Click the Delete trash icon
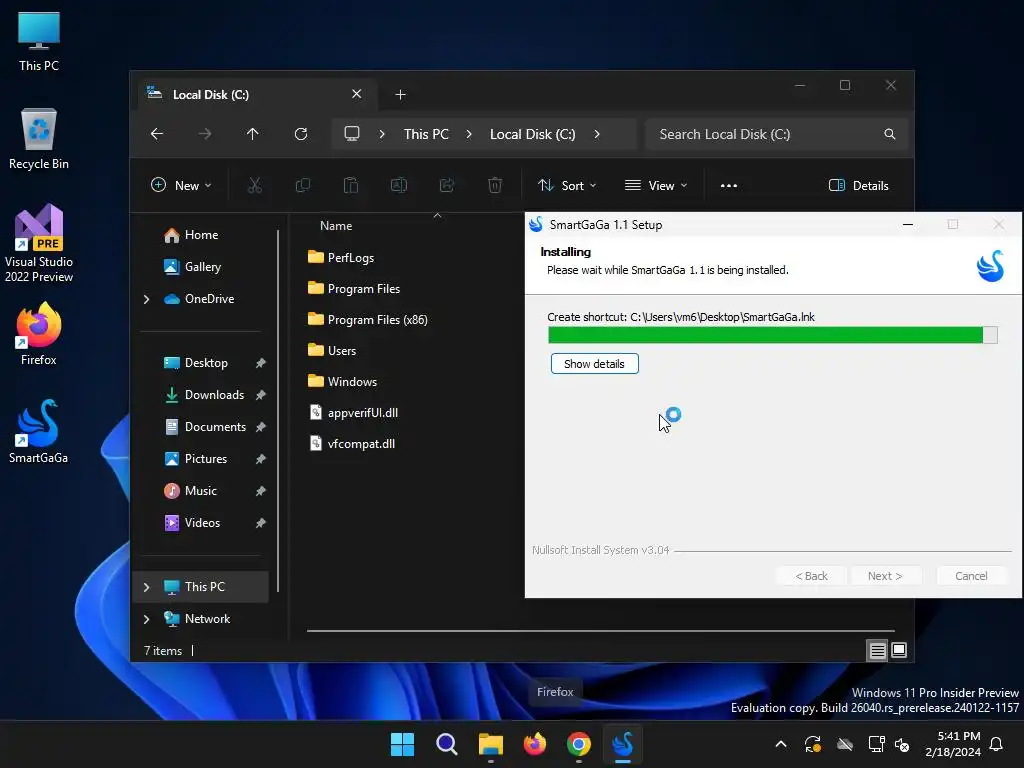 tap(495, 185)
